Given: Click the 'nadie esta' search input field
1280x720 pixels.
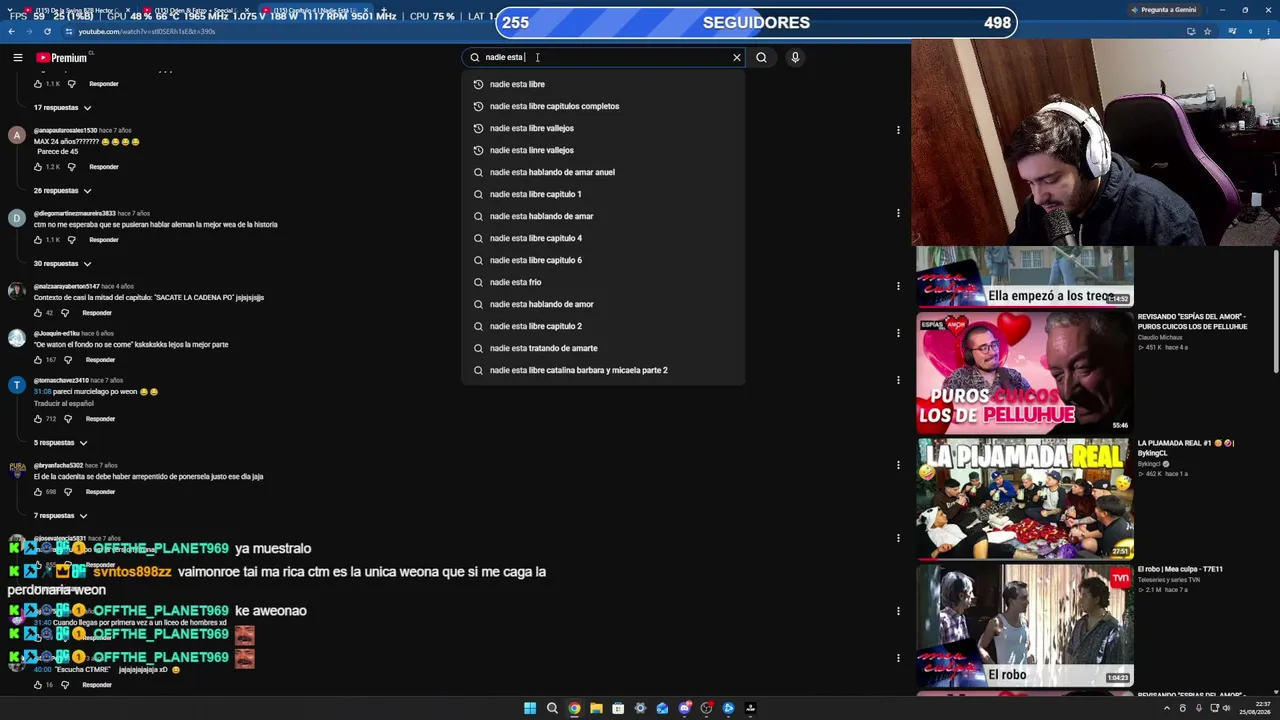Looking at the screenshot, I should [603, 58].
